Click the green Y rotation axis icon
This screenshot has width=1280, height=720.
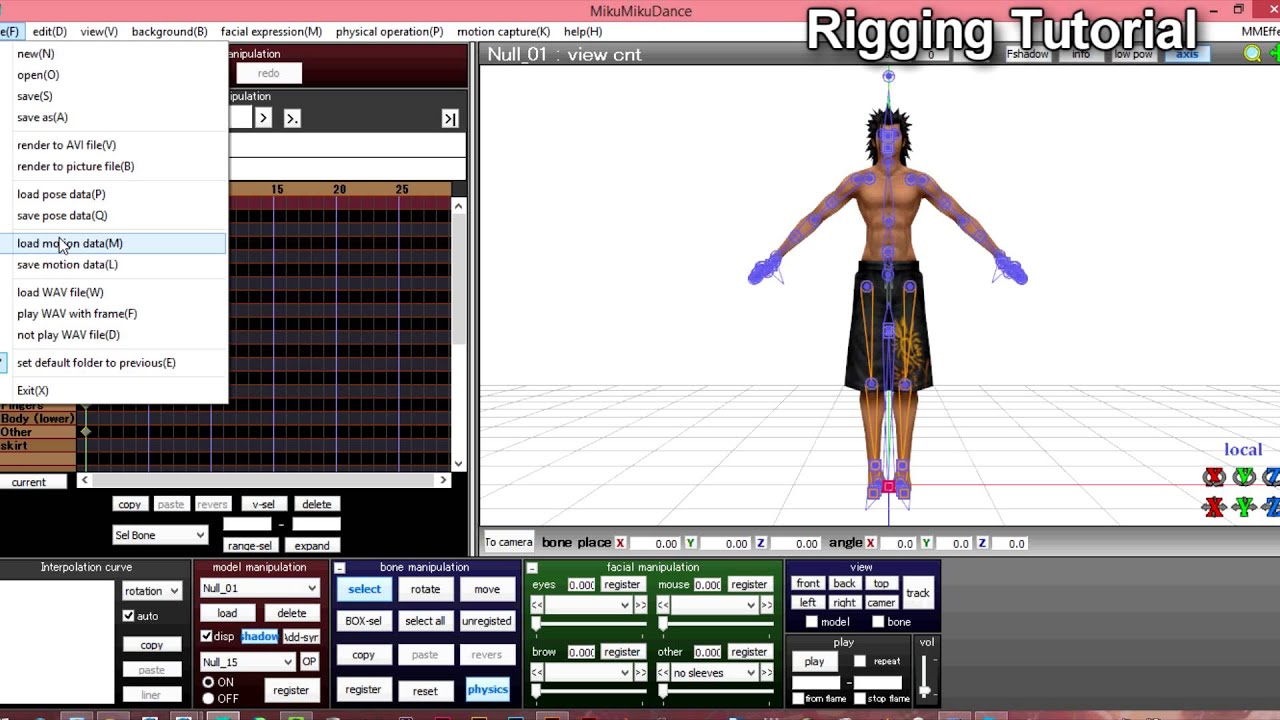point(1244,477)
